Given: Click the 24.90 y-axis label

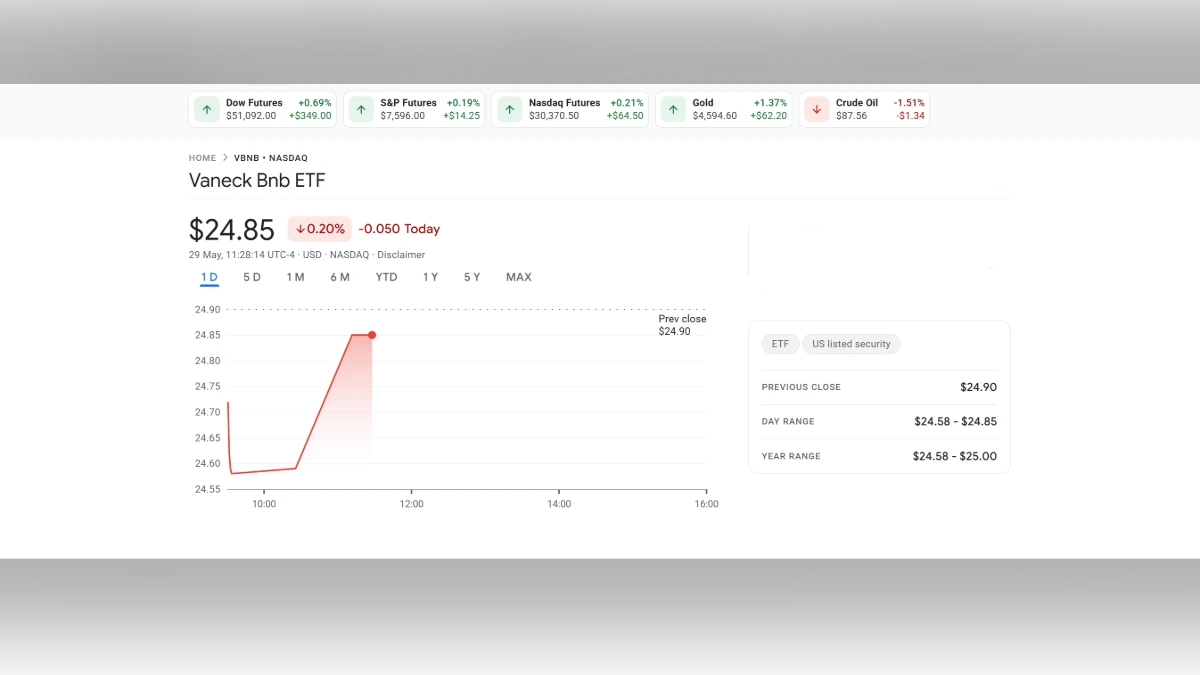Looking at the screenshot, I should pos(207,310).
